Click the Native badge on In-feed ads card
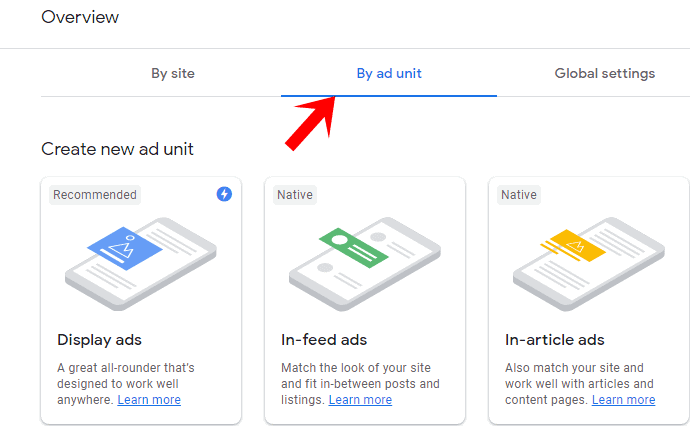The width and height of the screenshot is (690, 426). (x=295, y=194)
